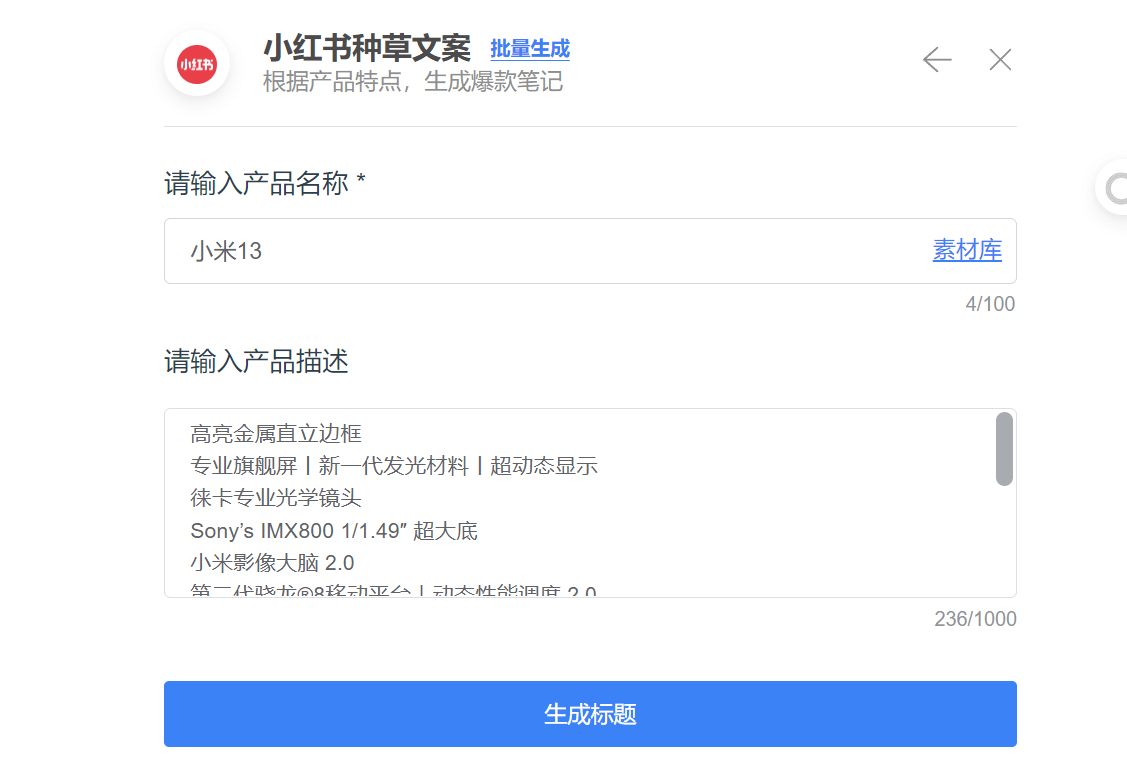This screenshot has width=1127, height=769.
Task: Open the 批量生成 batch generation link
Action: tap(529, 48)
